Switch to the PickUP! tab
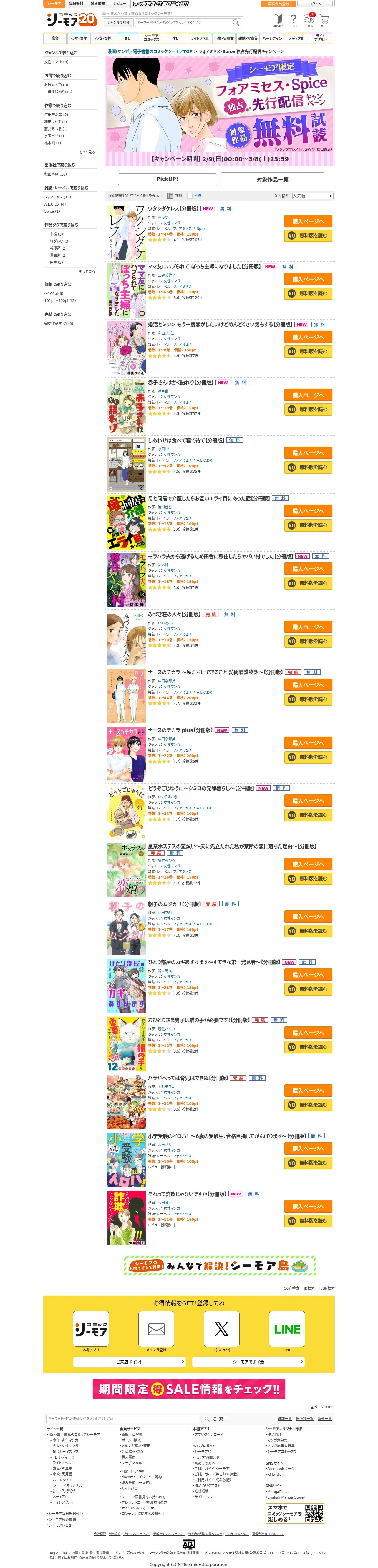This screenshot has width=378, height=1568. [167, 179]
